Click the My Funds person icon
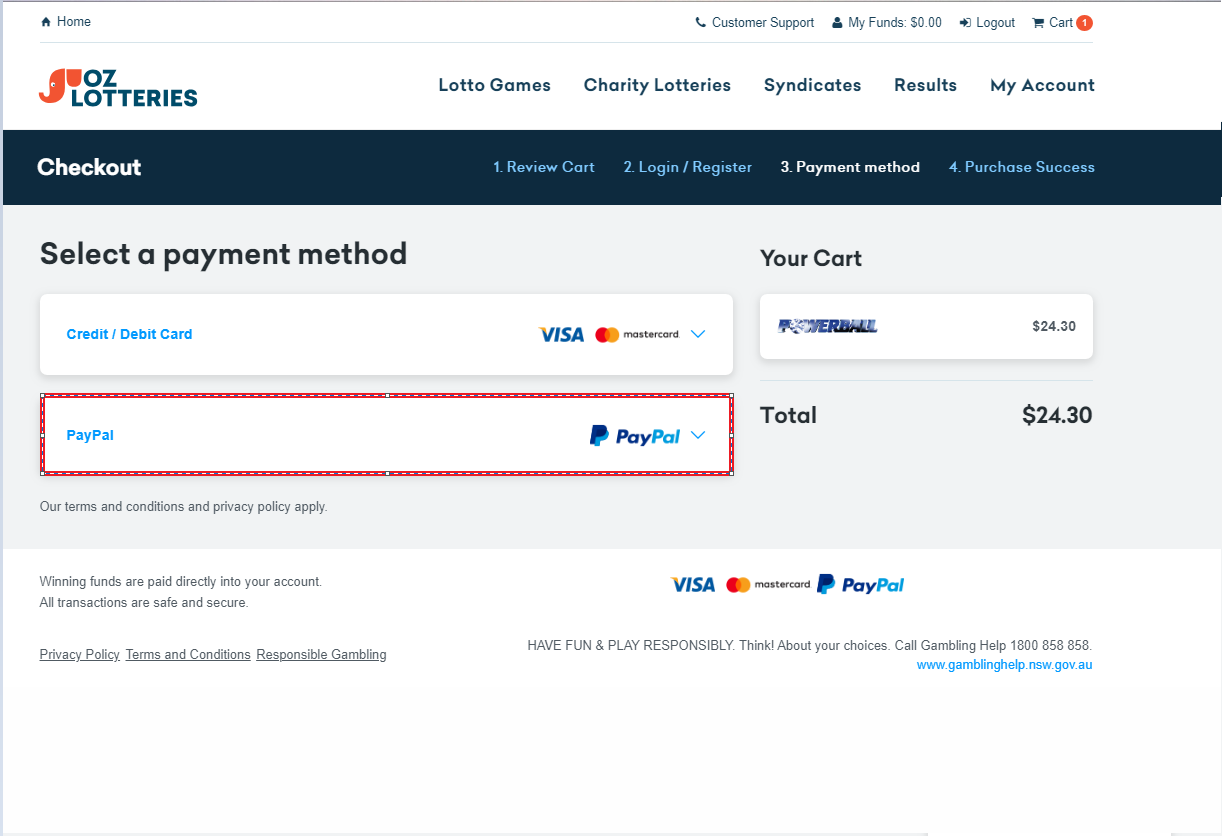This screenshot has height=836, width=1222. click(x=837, y=23)
